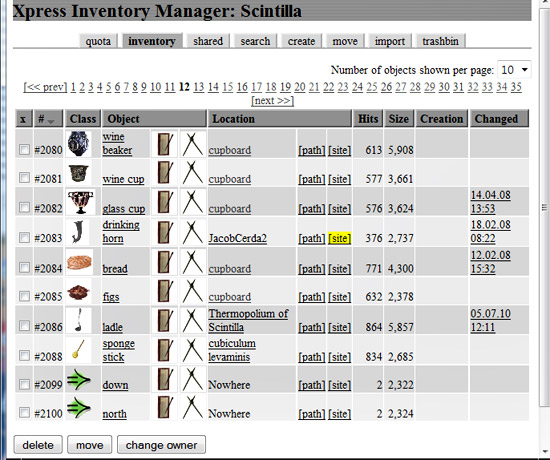
Task: Open the door icon in the wine beaker row
Action: (165, 144)
